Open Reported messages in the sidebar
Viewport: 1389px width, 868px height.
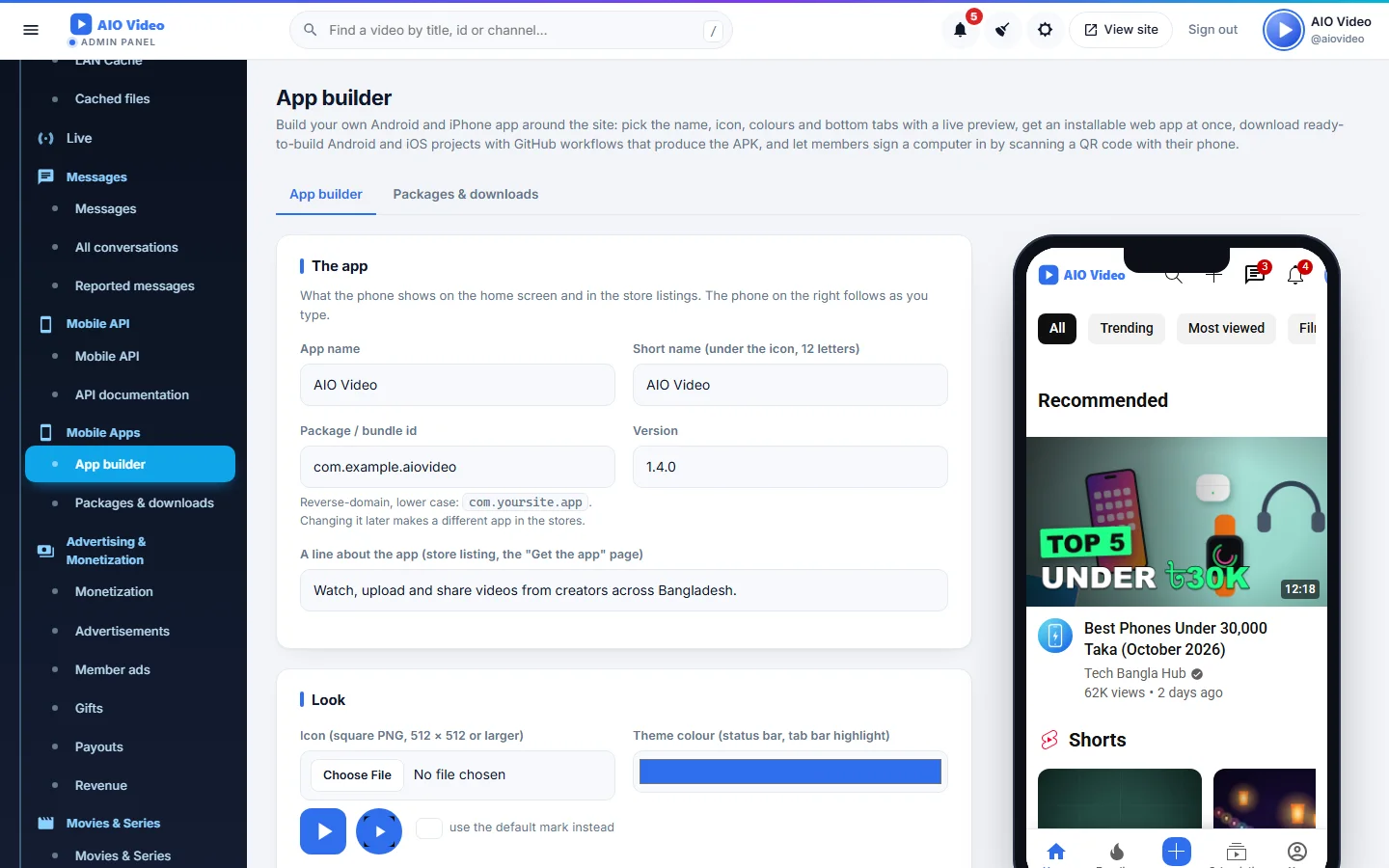135,285
